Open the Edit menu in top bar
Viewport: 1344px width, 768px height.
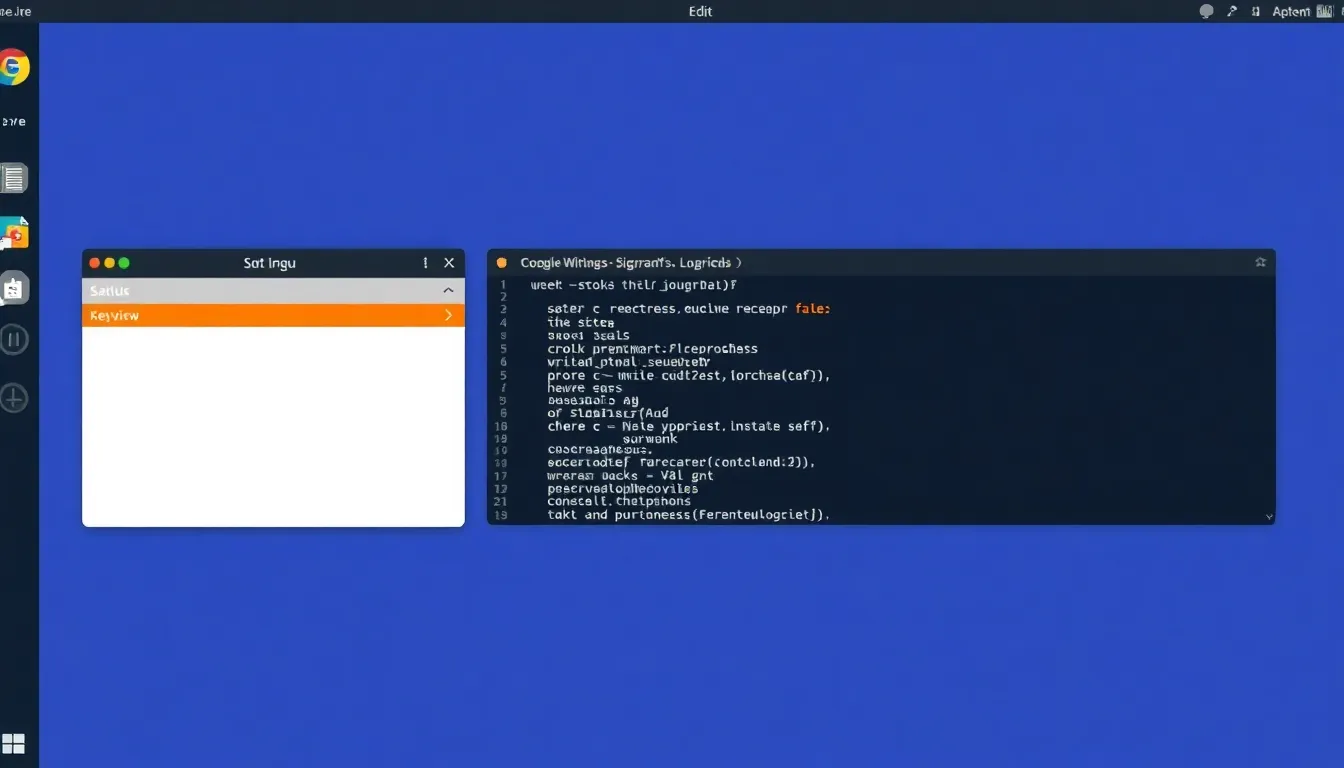[x=701, y=11]
